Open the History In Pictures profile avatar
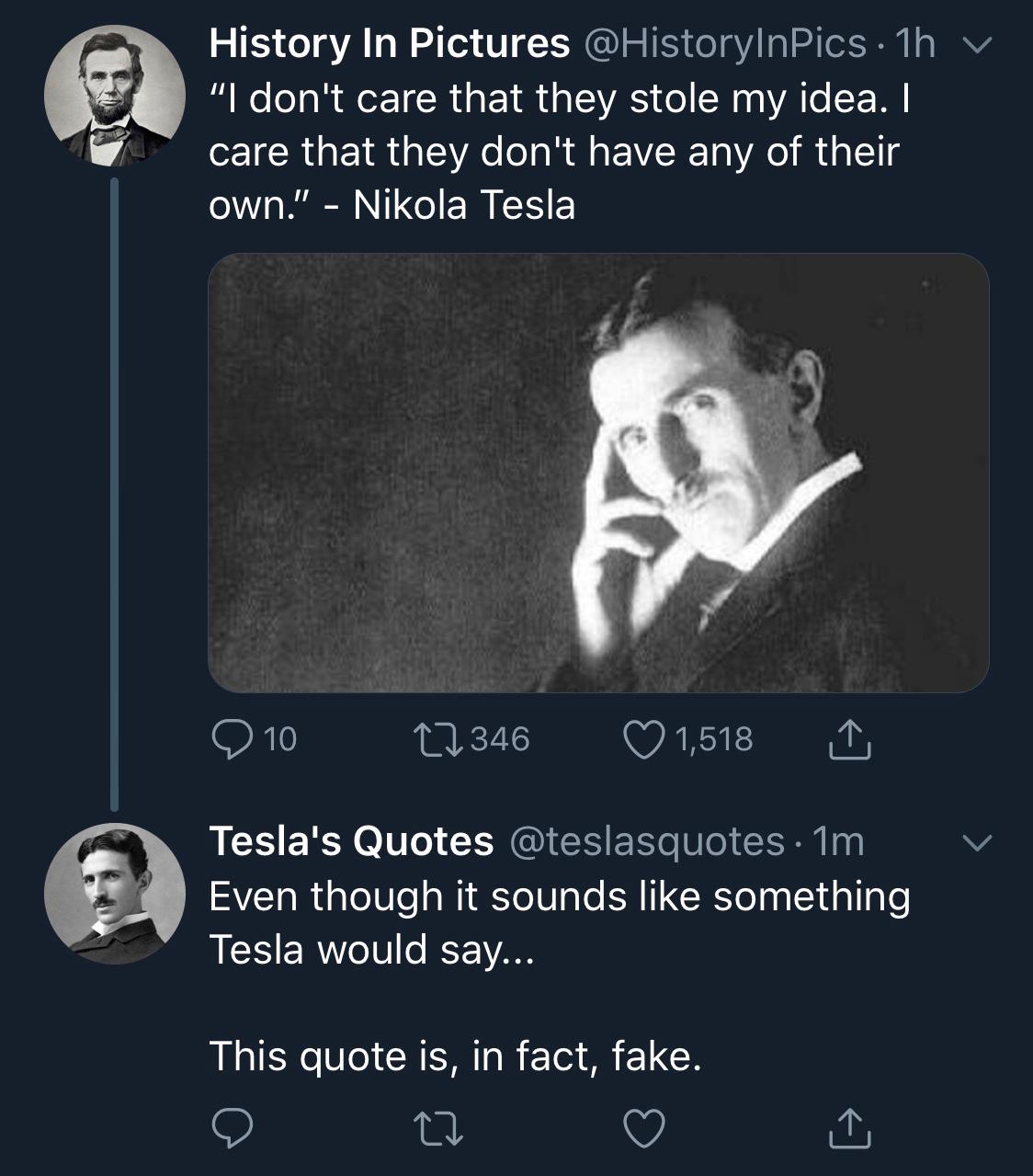Image resolution: width=1033 pixels, height=1176 pixels. point(115,95)
